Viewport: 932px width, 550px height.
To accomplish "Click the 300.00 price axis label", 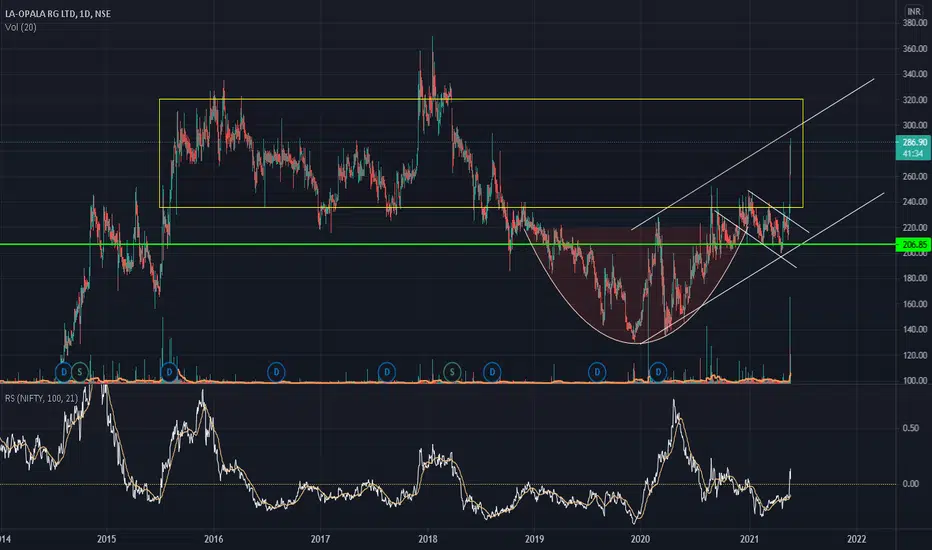I will [x=915, y=125].
